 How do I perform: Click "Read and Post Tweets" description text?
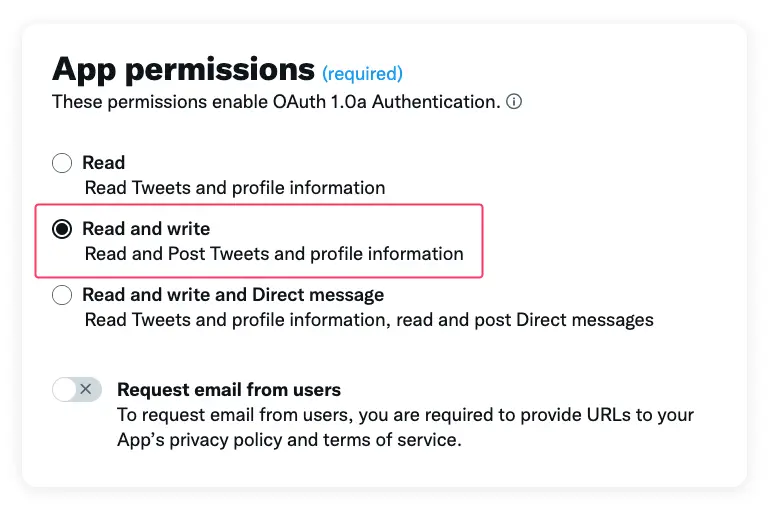click(178, 254)
